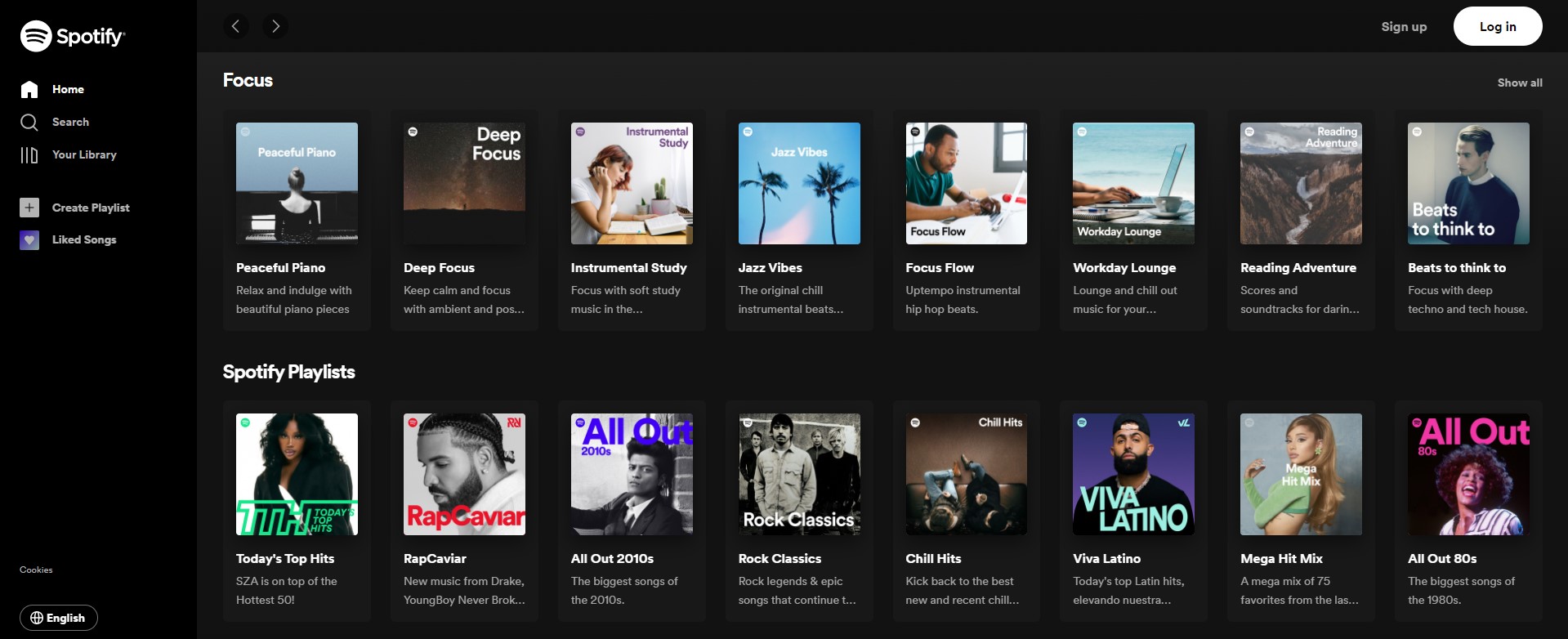Click the Liked Songs heart icon
The image size is (1568, 639).
click(x=29, y=240)
